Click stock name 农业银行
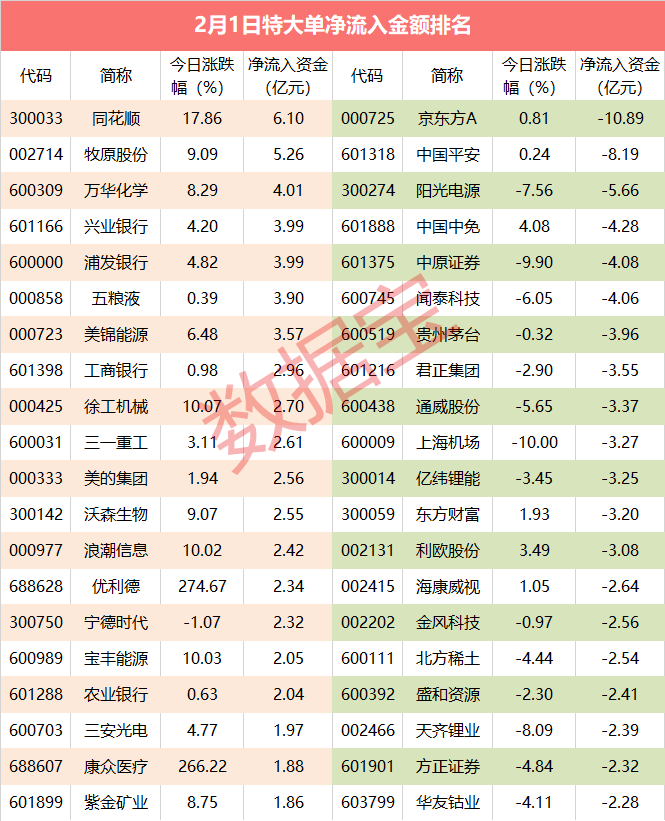 click(x=116, y=694)
